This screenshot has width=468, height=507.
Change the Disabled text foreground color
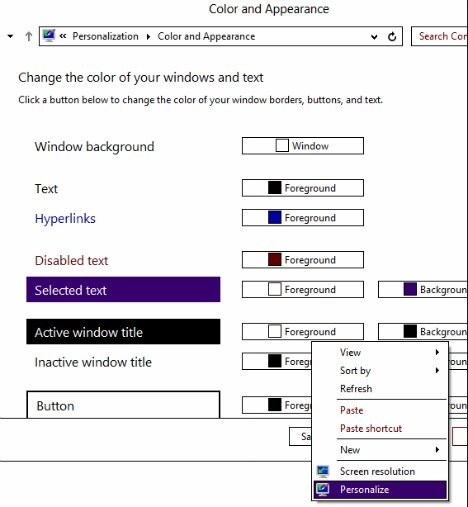[x=303, y=260]
